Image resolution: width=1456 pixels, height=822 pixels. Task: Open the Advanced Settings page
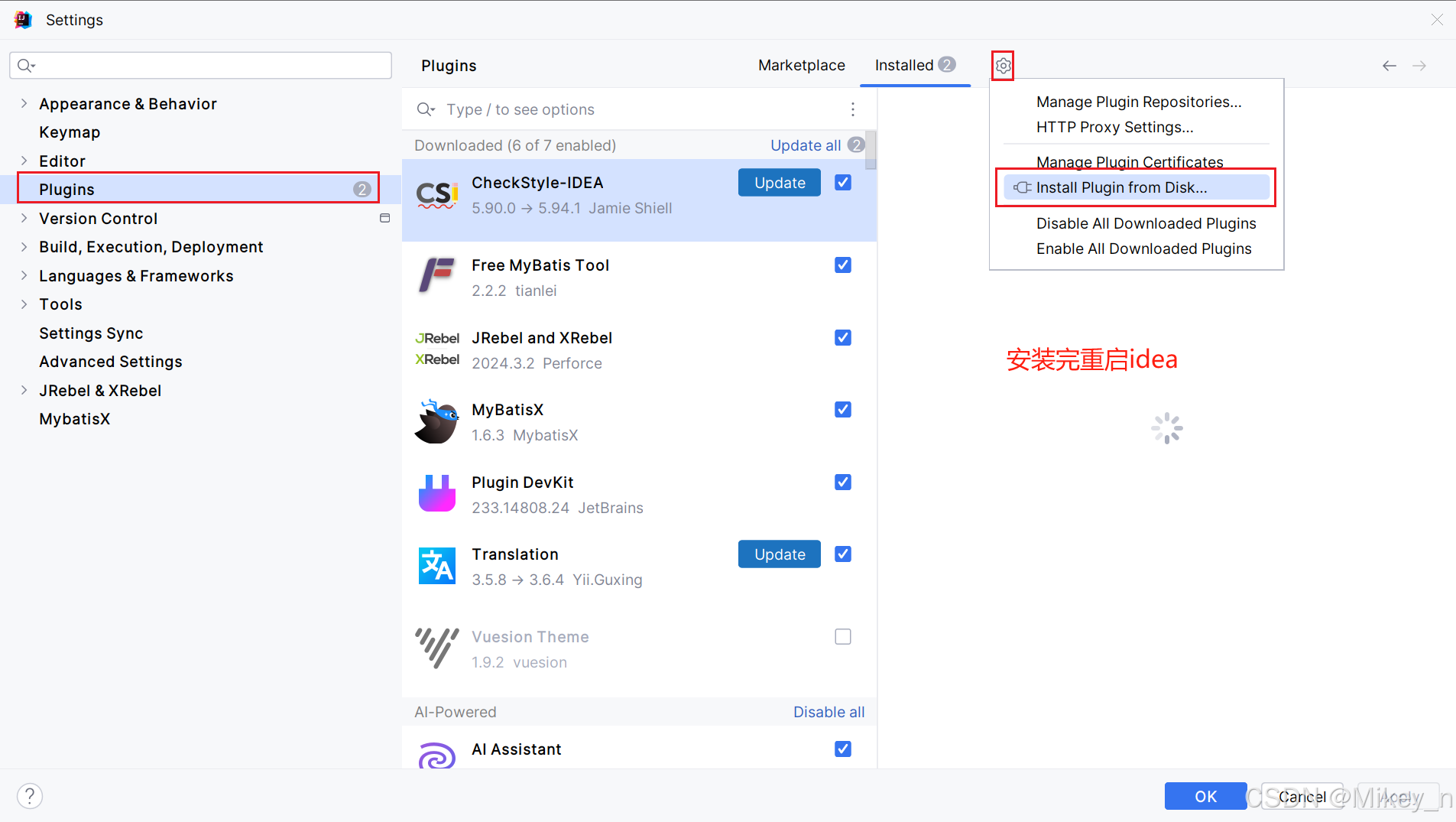tap(111, 362)
